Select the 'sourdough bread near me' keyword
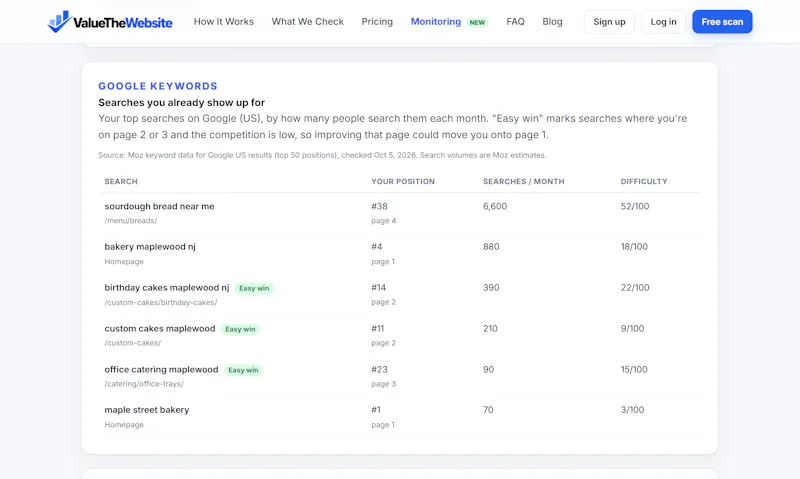The height and width of the screenshot is (479, 800). 159,206
